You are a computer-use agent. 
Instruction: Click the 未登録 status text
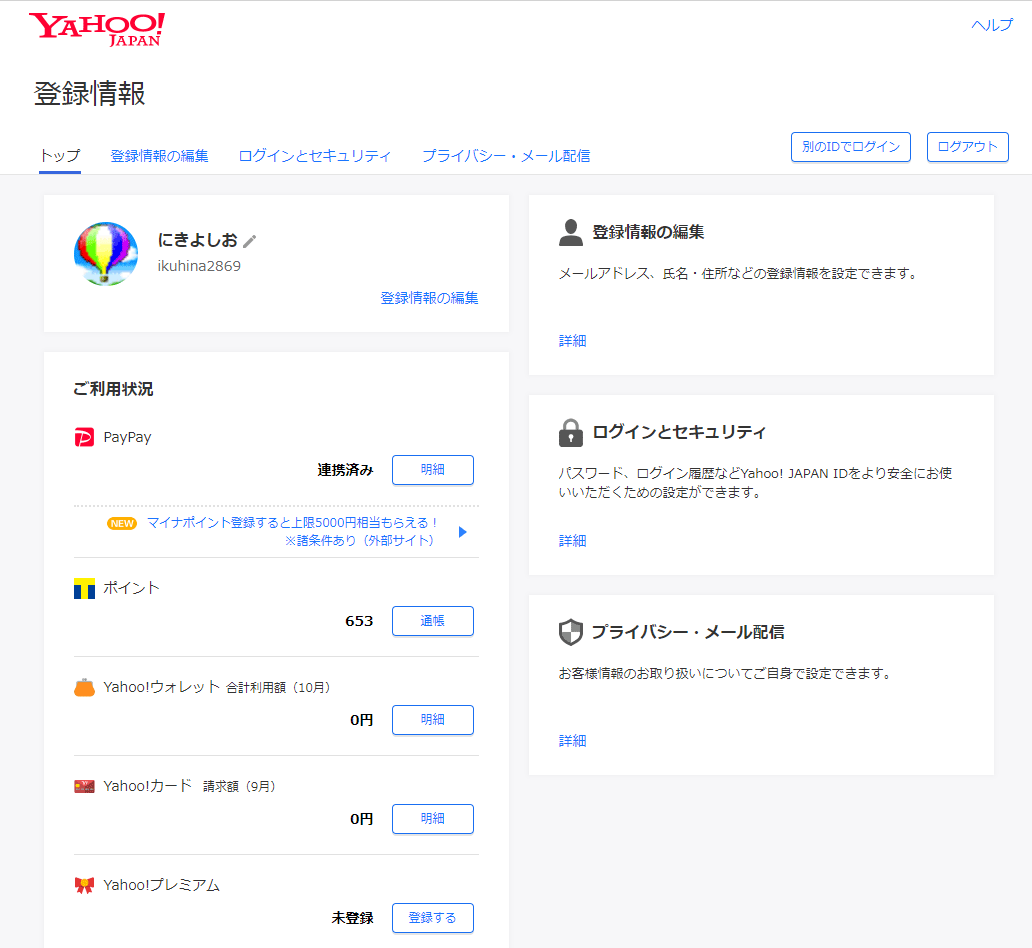[353, 918]
